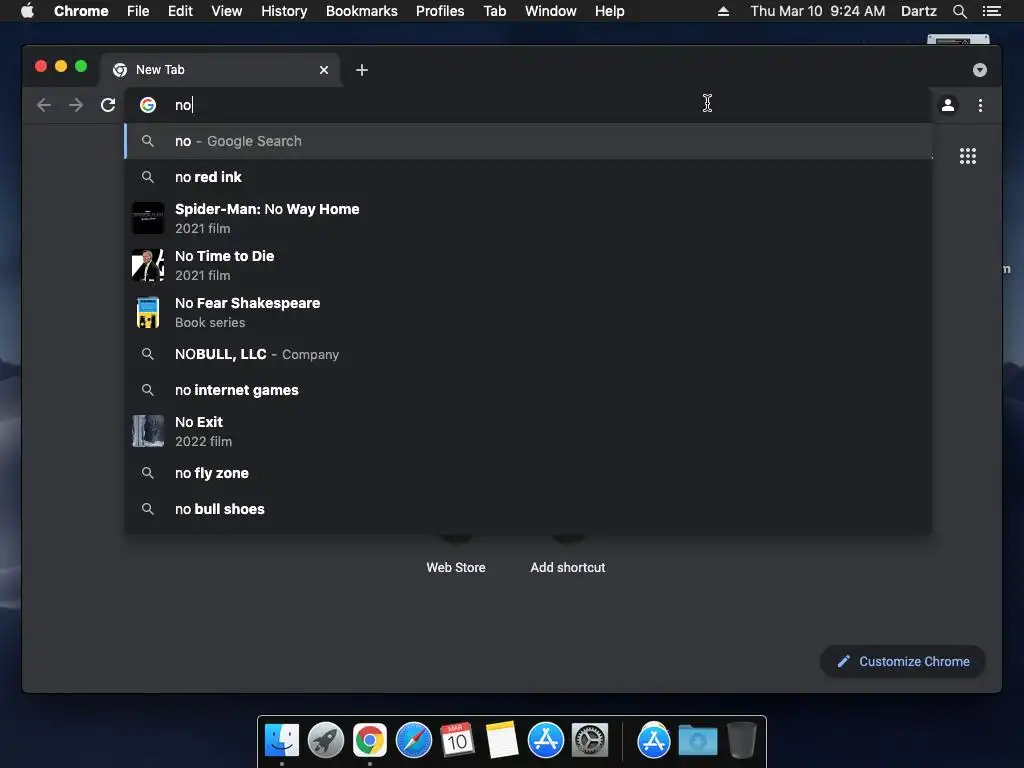Open the View menu
Screen dimensions: 1024x768
pyautogui.click(x=227, y=11)
